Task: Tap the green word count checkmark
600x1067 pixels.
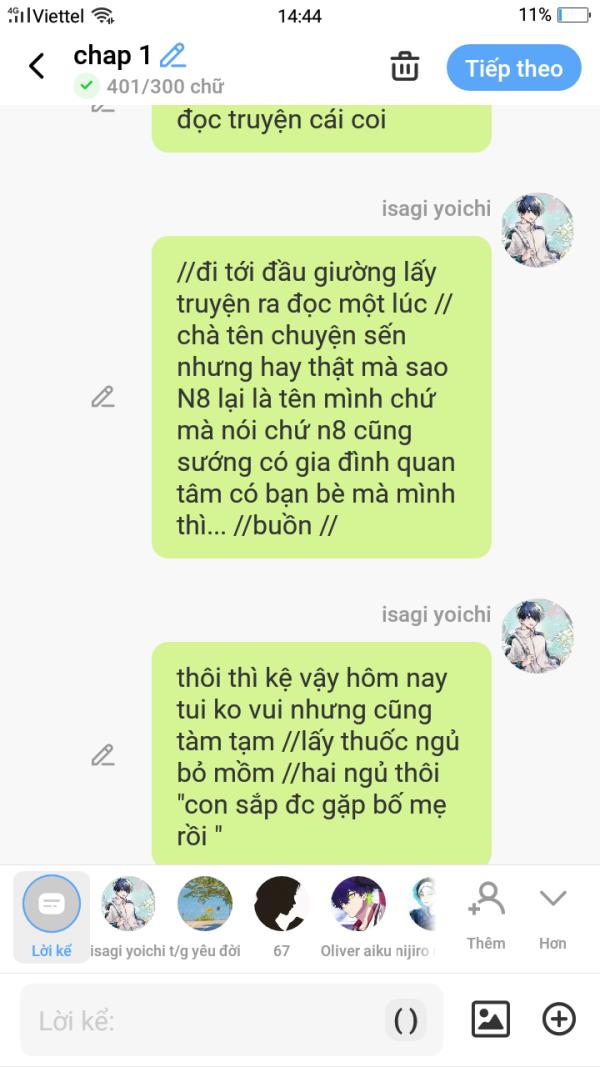Action: click(86, 86)
